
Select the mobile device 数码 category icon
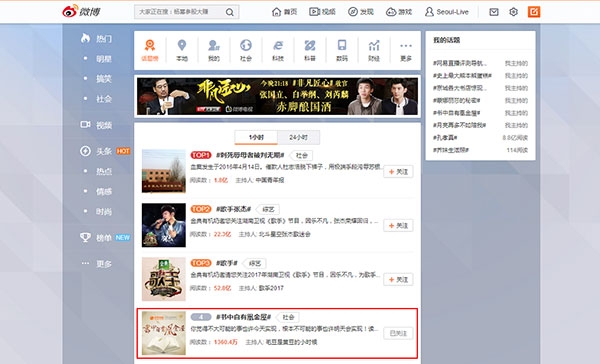pyautogui.click(x=342, y=46)
